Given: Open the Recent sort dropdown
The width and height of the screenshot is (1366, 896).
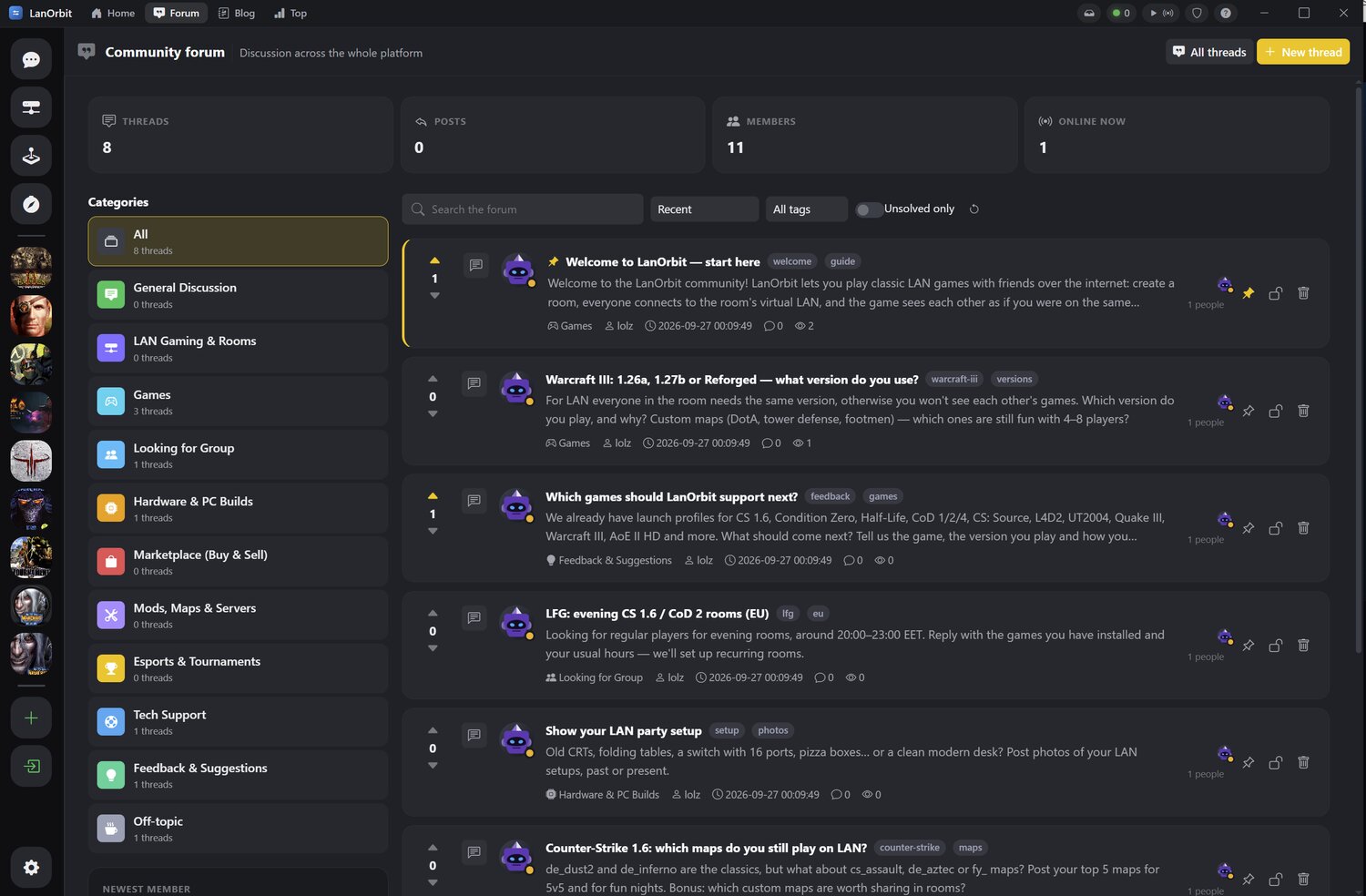Looking at the screenshot, I should tap(704, 209).
